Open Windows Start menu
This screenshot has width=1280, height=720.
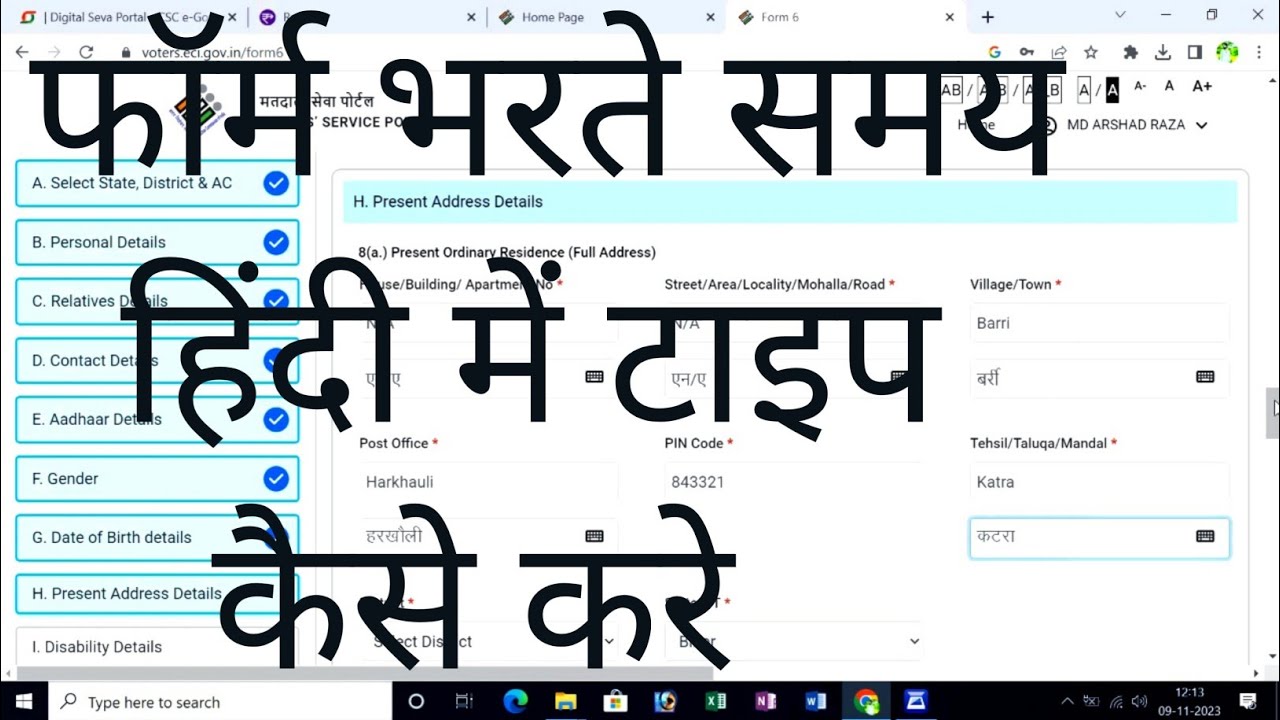pyautogui.click(x=24, y=701)
